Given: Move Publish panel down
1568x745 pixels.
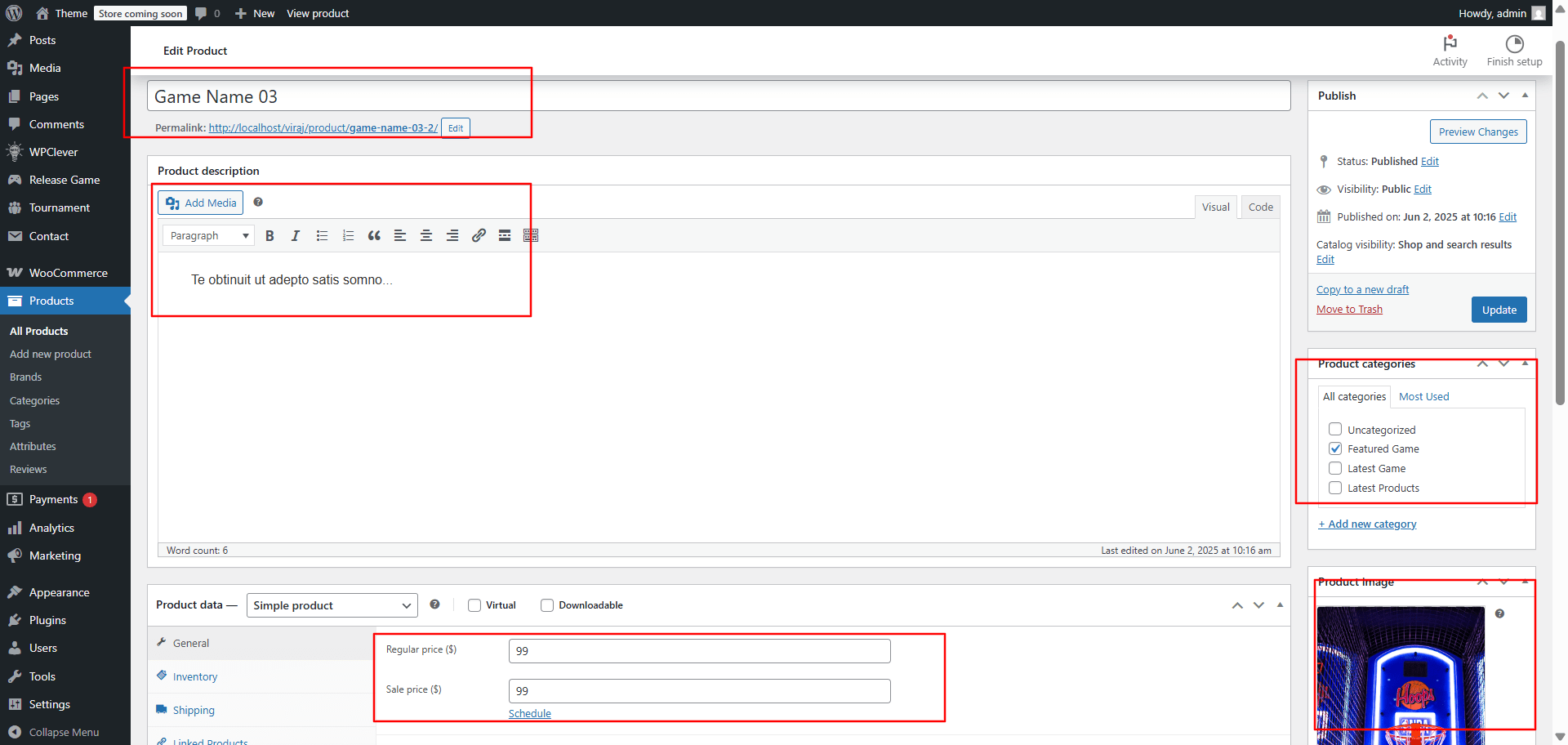Looking at the screenshot, I should [1503, 96].
